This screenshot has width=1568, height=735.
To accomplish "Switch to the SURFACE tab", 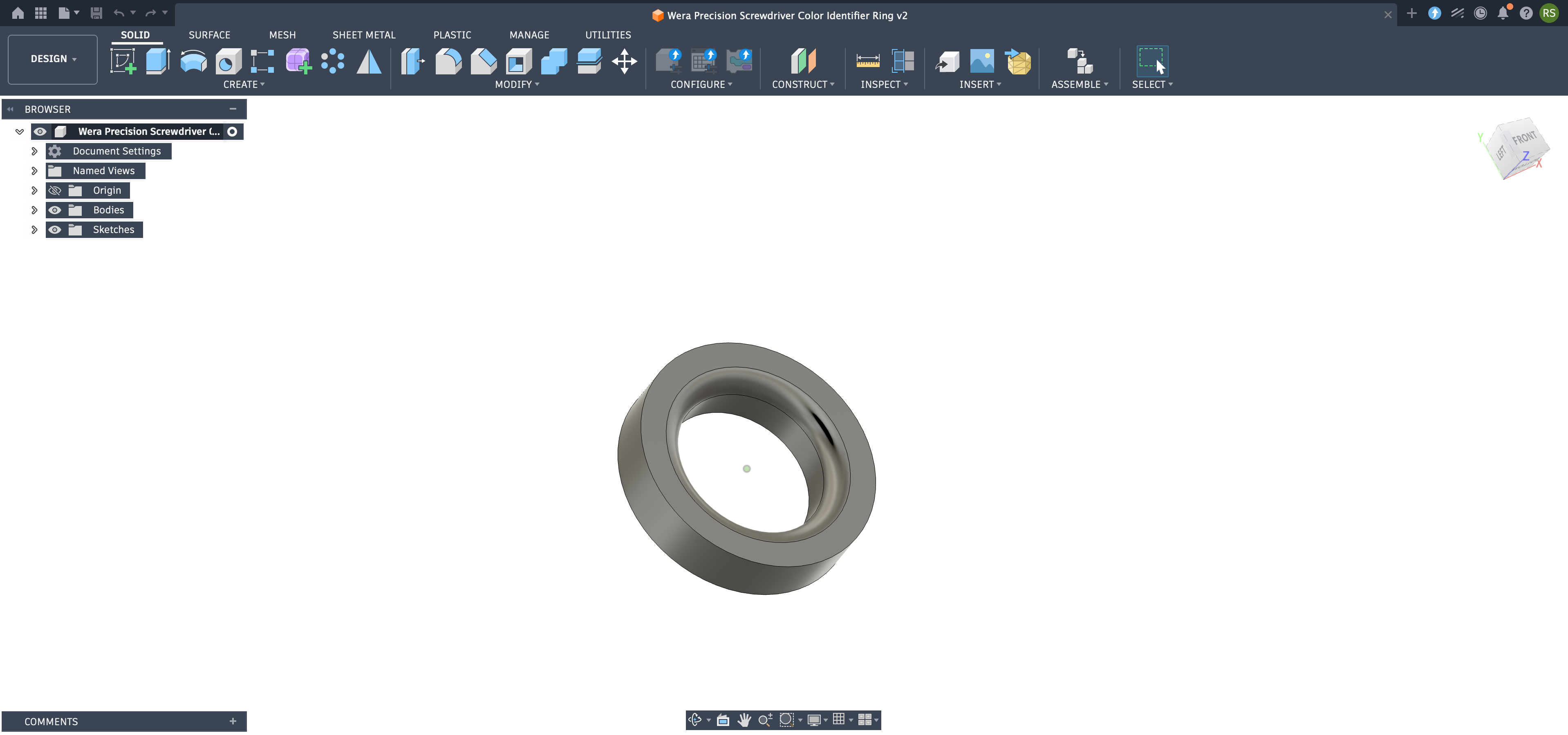I will coord(209,35).
